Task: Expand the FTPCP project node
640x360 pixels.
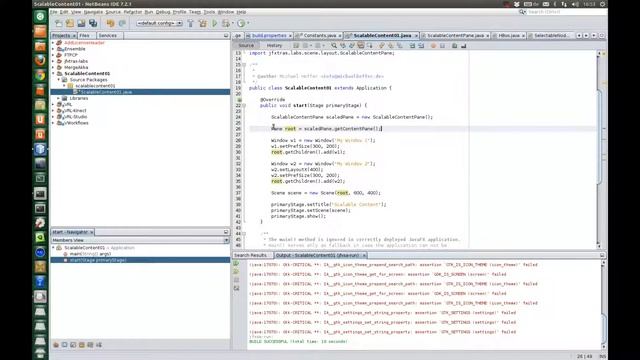Action: (x=53, y=55)
